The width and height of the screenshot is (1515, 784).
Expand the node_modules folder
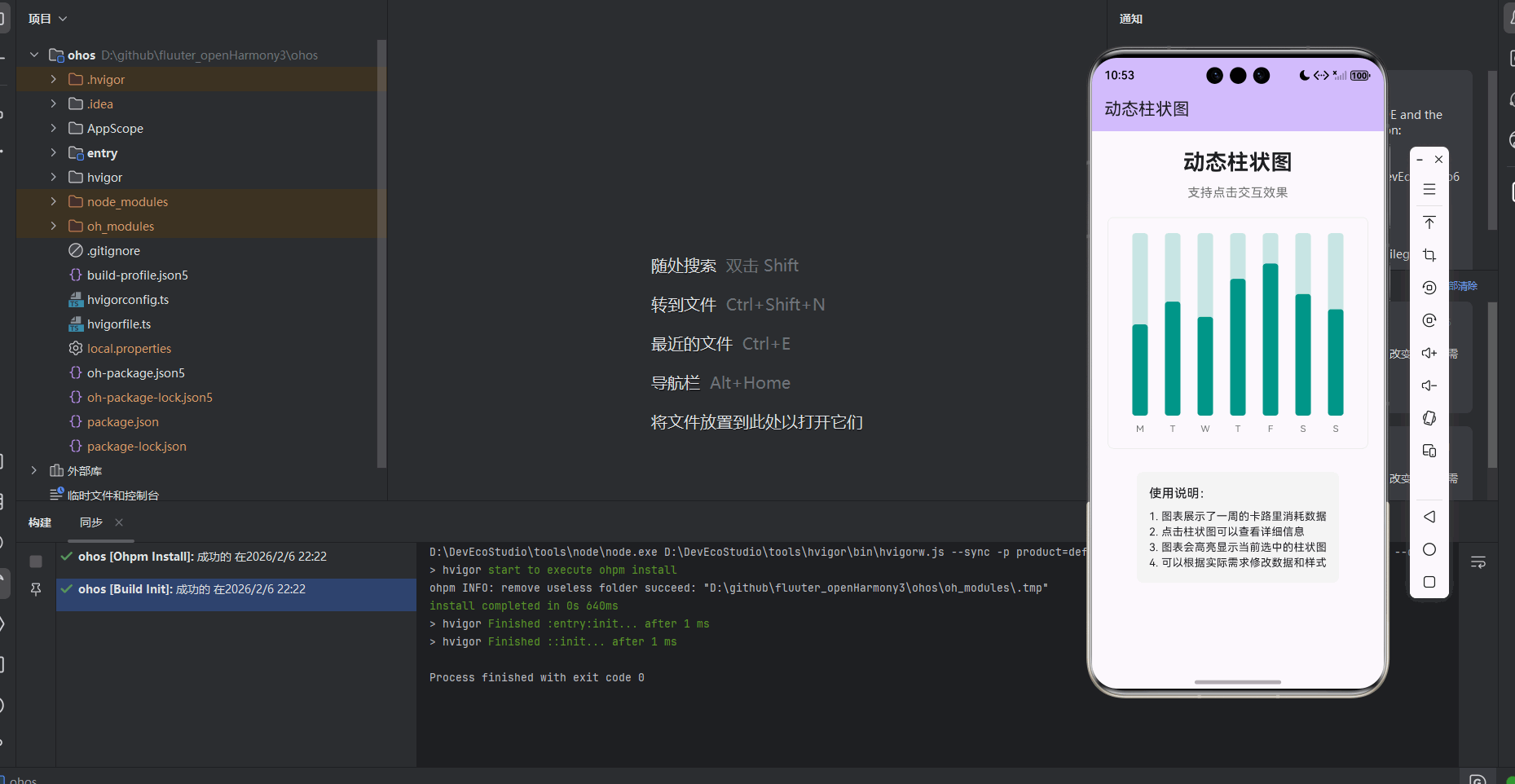[54, 201]
